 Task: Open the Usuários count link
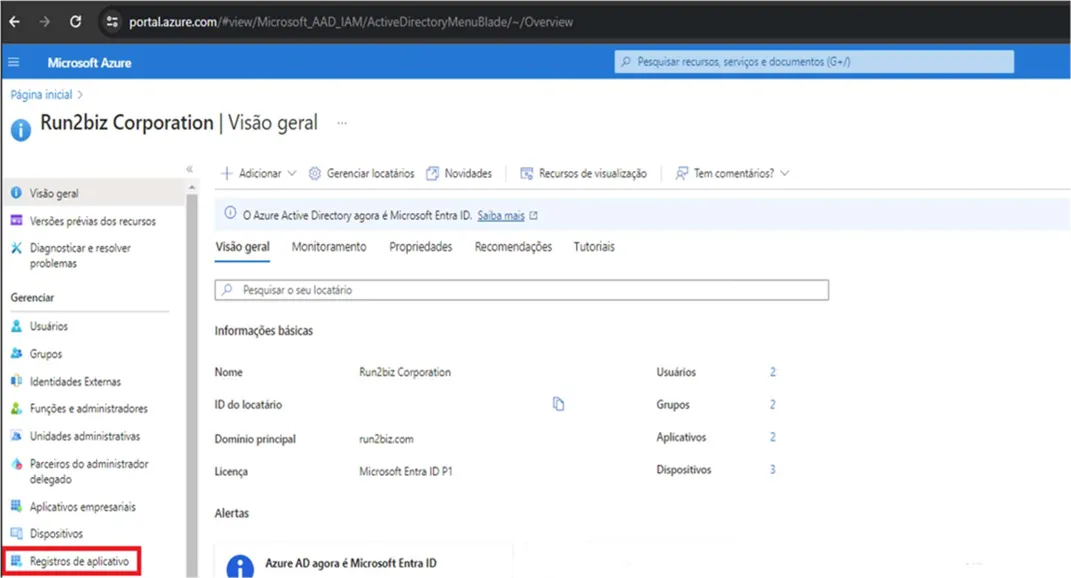click(773, 372)
